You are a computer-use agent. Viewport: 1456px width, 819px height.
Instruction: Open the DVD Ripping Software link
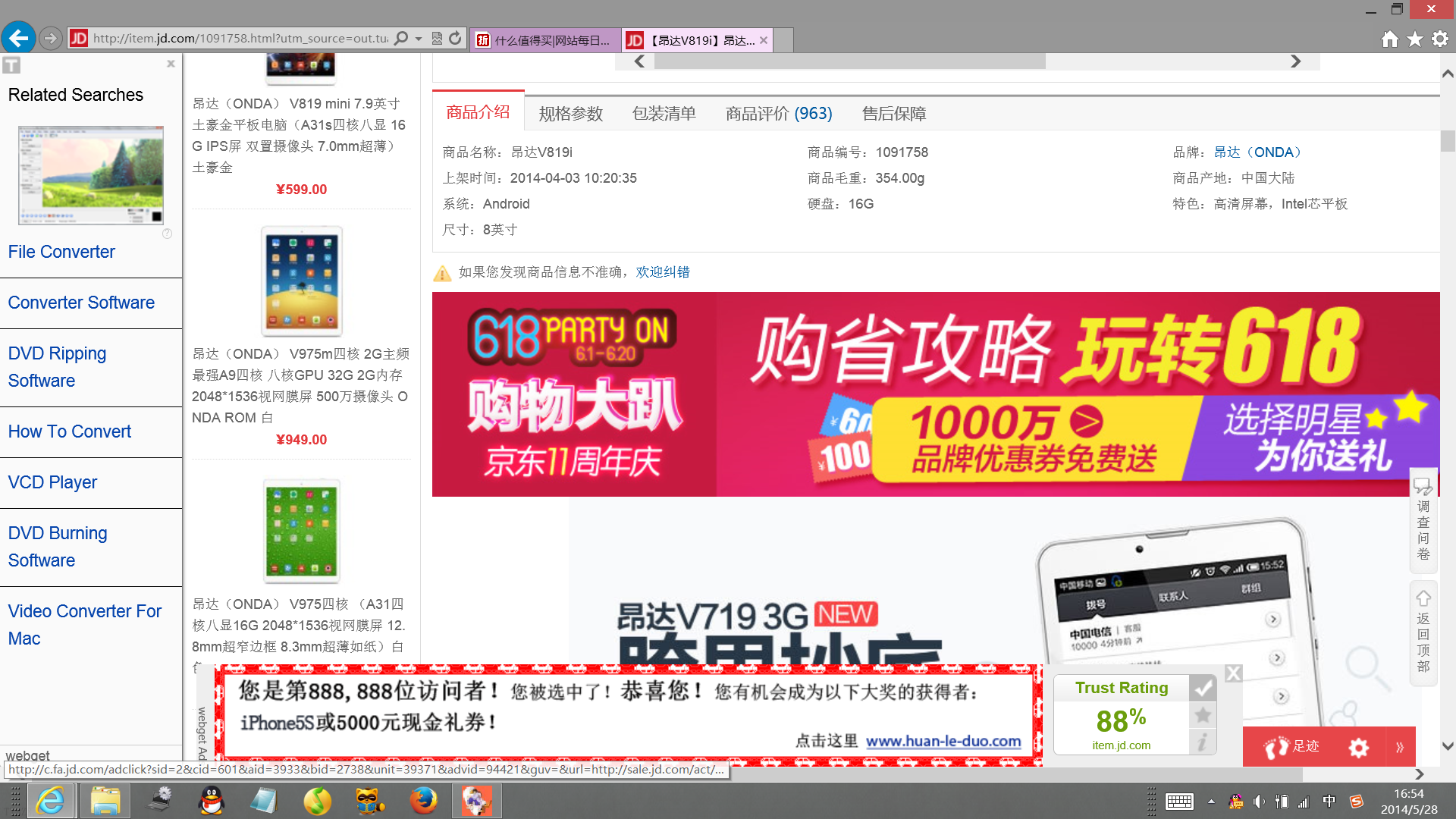click(x=57, y=367)
